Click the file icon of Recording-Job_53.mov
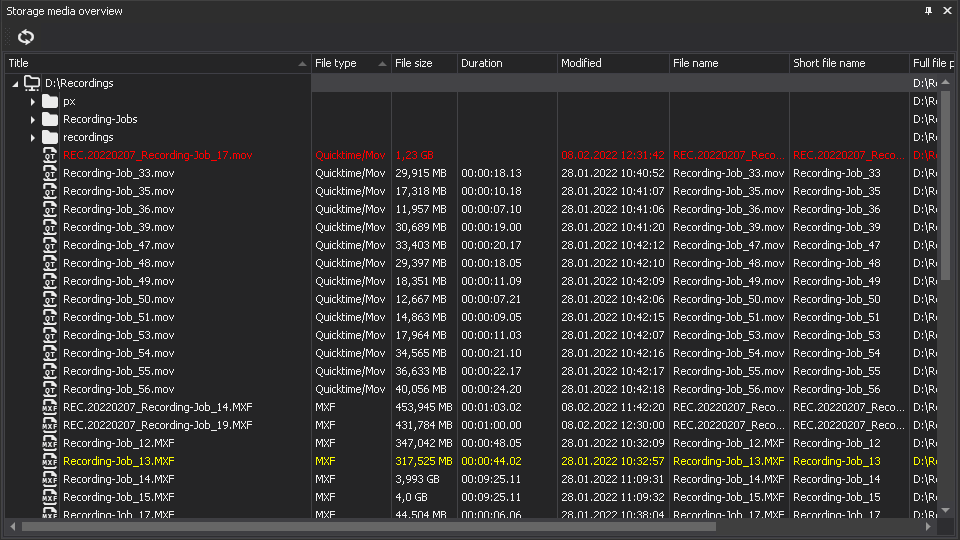The image size is (960, 540). coord(50,336)
